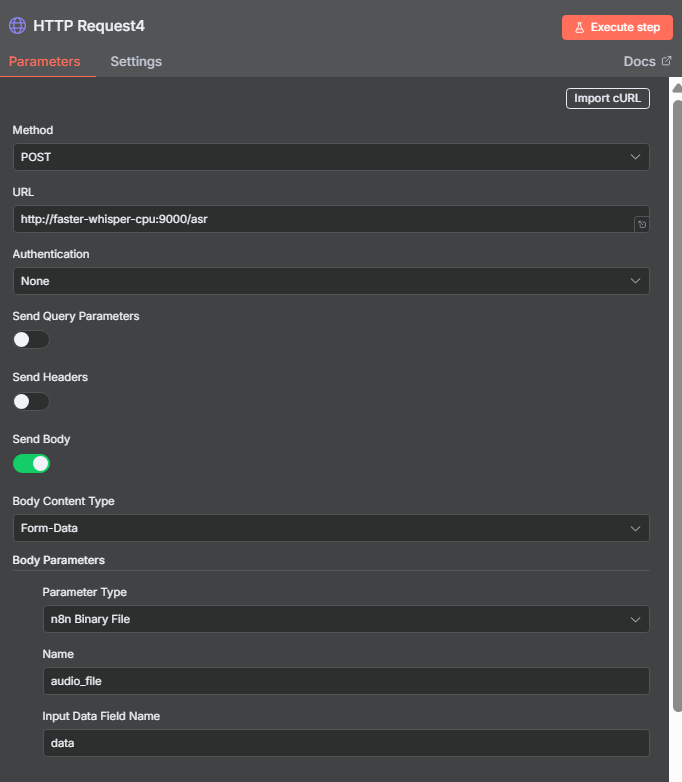
Task: Expand Parameter Type n8n Binary File dropdown
Action: (x=346, y=619)
